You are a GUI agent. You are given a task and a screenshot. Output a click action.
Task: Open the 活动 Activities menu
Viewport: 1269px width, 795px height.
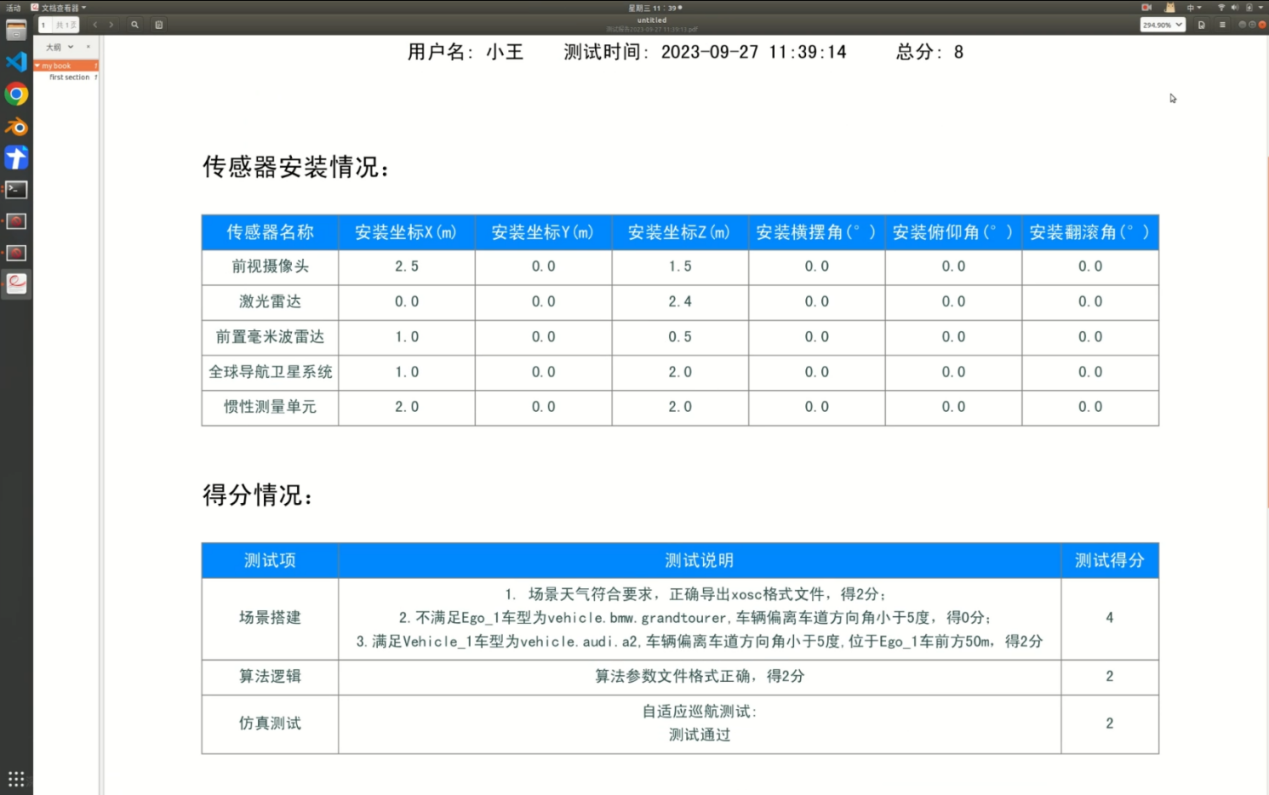pyautogui.click(x=13, y=7)
